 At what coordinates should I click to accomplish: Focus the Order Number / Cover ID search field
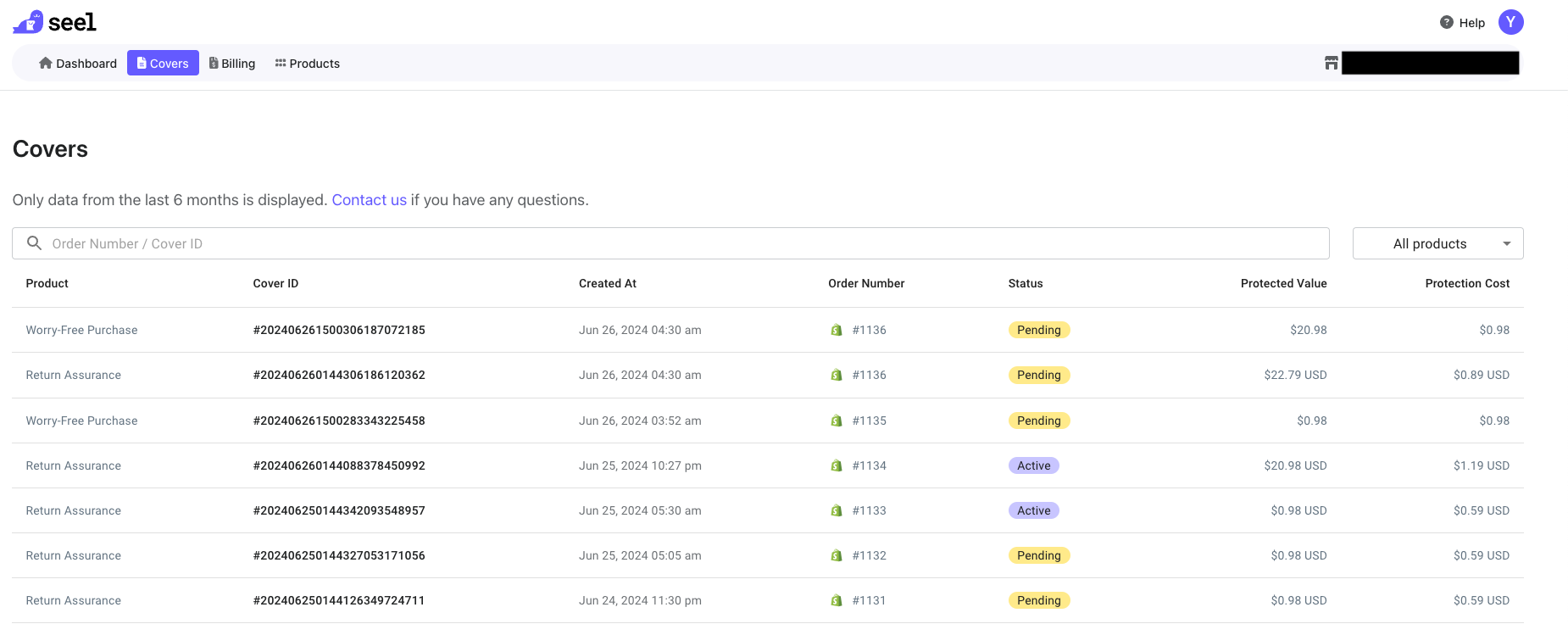point(678,243)
